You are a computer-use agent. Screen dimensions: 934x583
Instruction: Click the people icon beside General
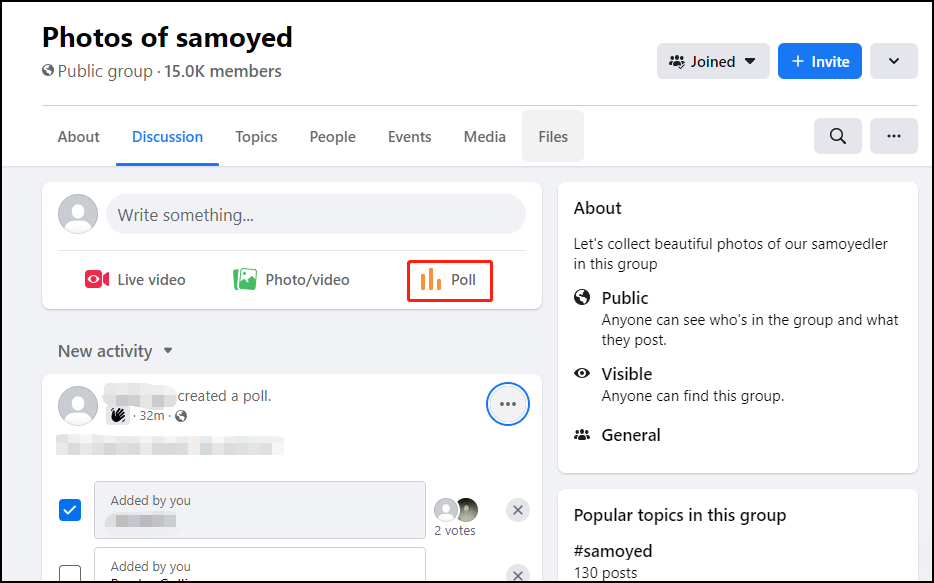click(582, 435)
